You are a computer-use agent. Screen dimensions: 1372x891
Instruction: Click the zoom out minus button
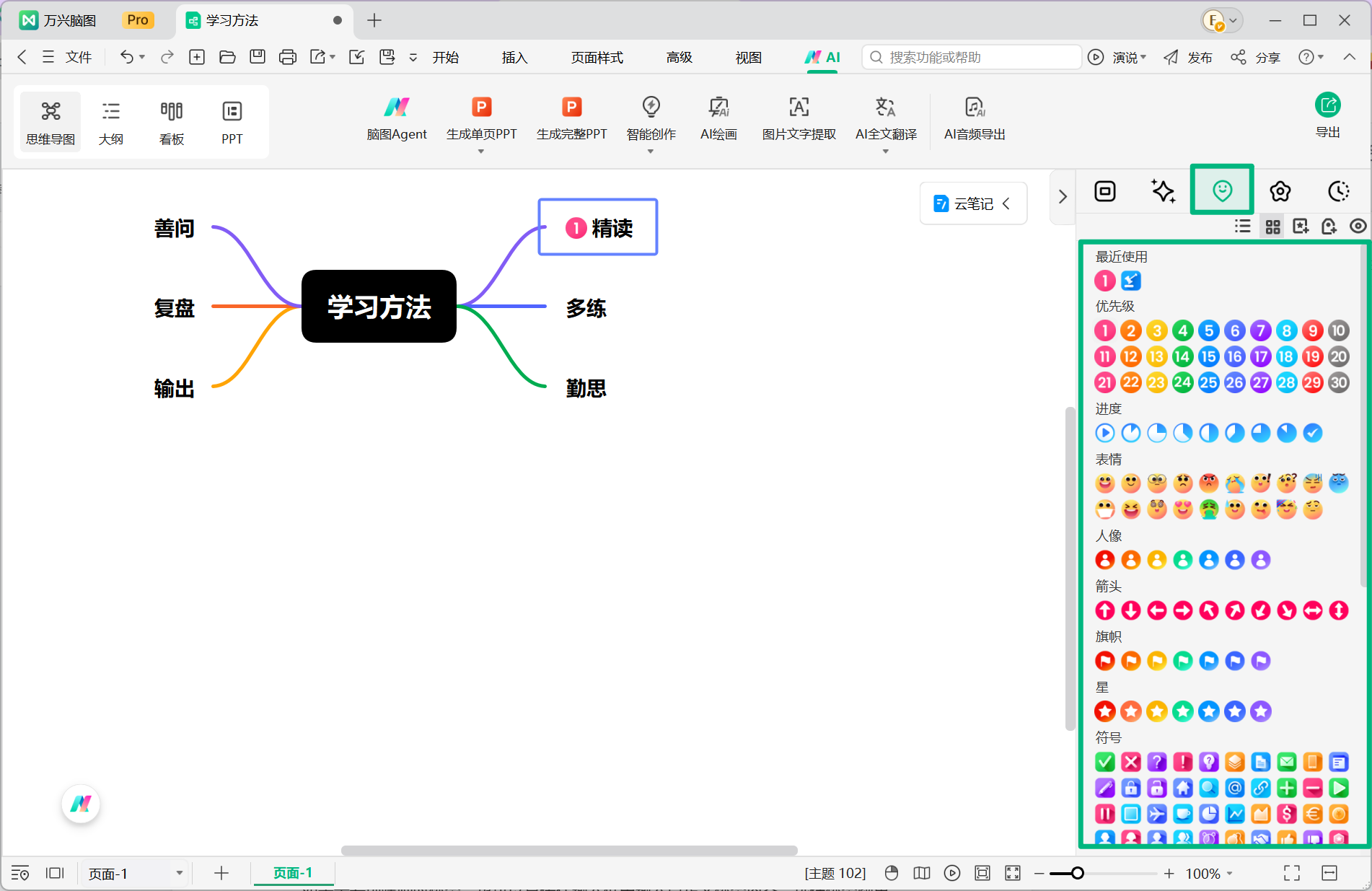click(1039, 874)
